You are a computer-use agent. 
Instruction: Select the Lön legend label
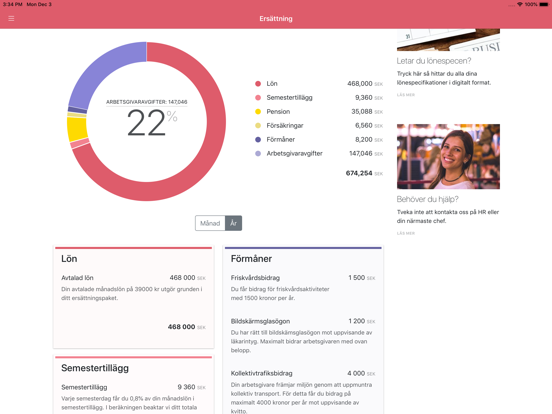click(272, 84)
